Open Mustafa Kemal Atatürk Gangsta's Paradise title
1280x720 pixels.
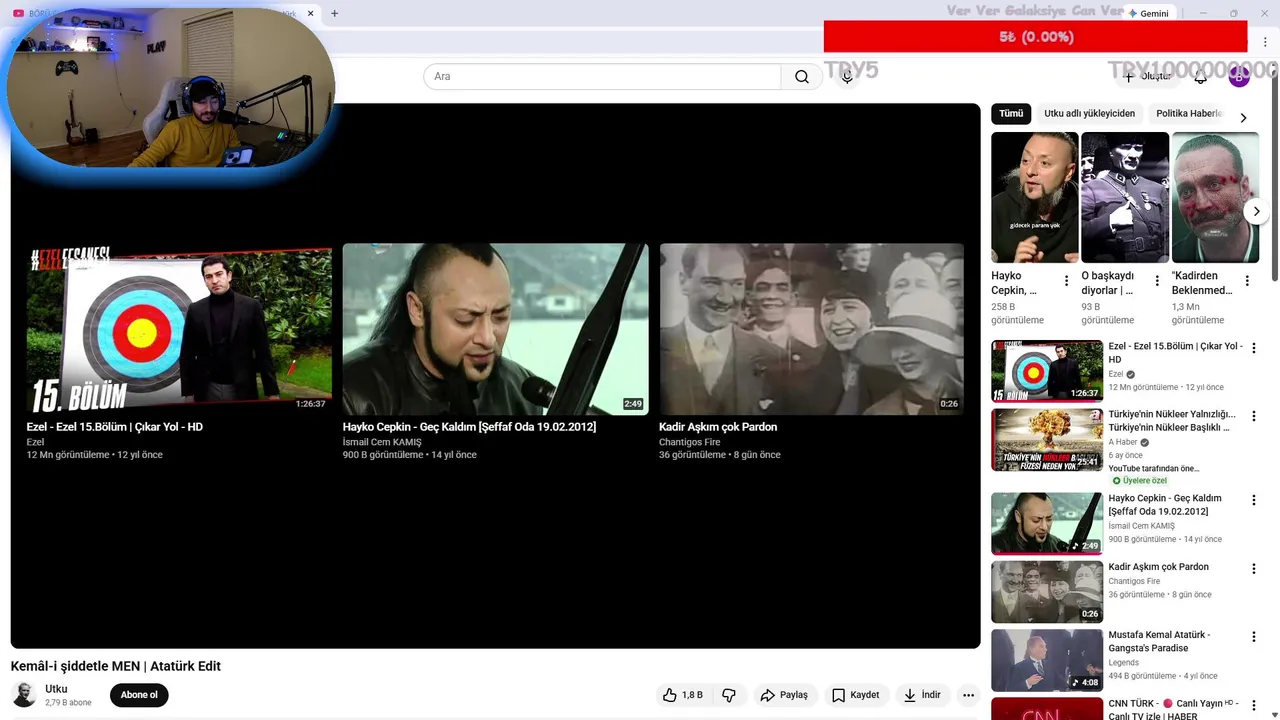click(1159, 641)
